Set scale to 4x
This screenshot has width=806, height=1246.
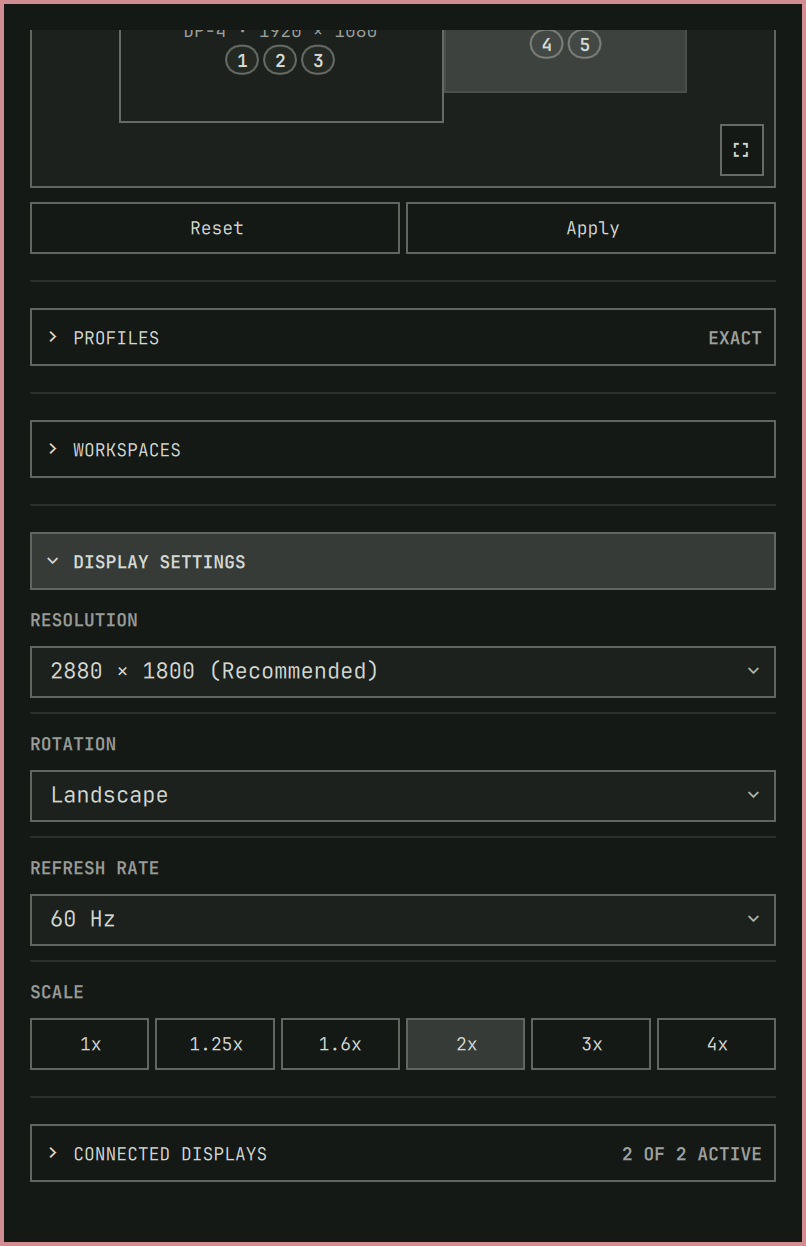click(x=716, y=1044)
